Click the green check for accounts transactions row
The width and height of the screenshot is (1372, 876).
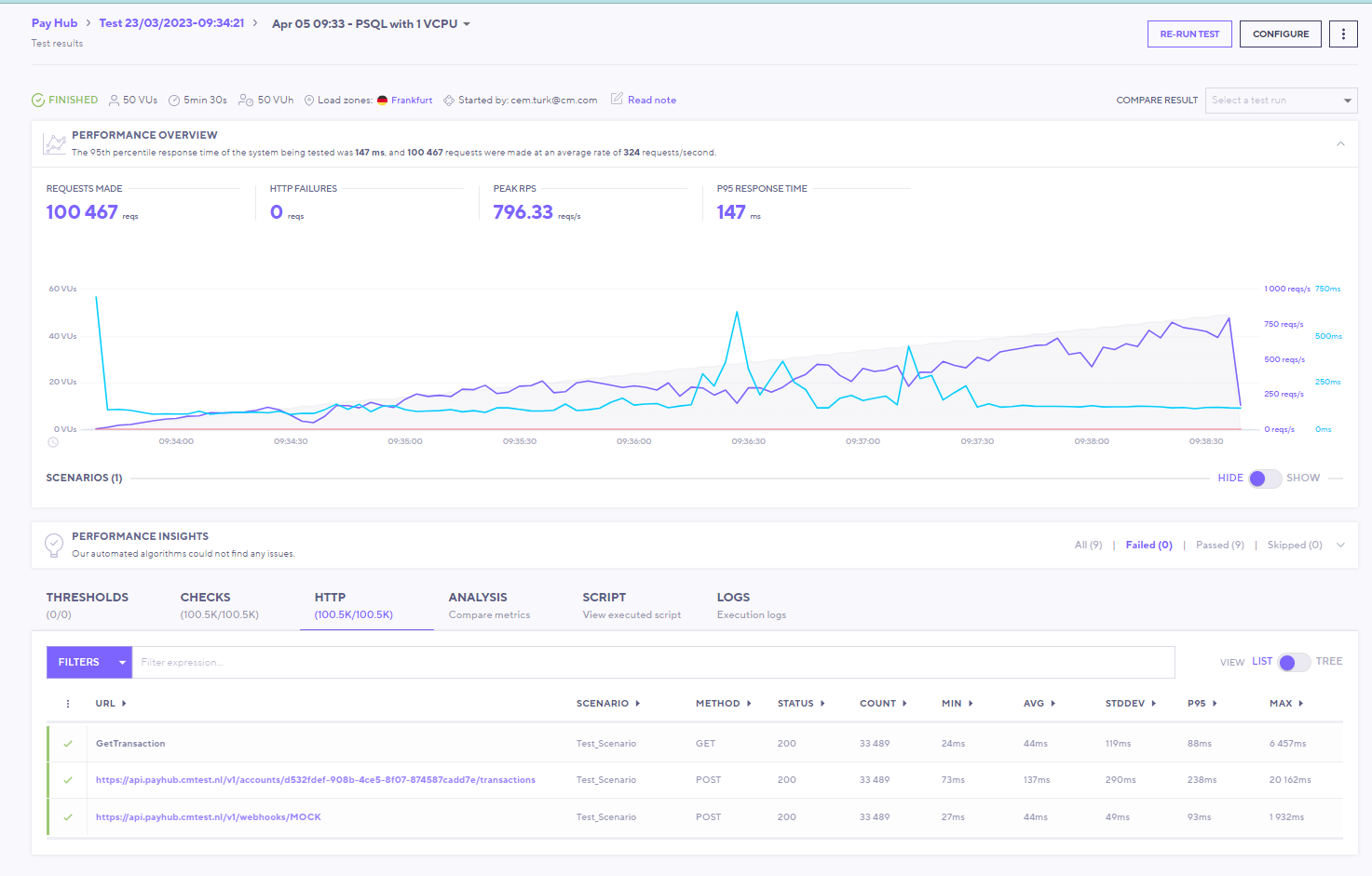pyautogui.click(x=68, y=780)
